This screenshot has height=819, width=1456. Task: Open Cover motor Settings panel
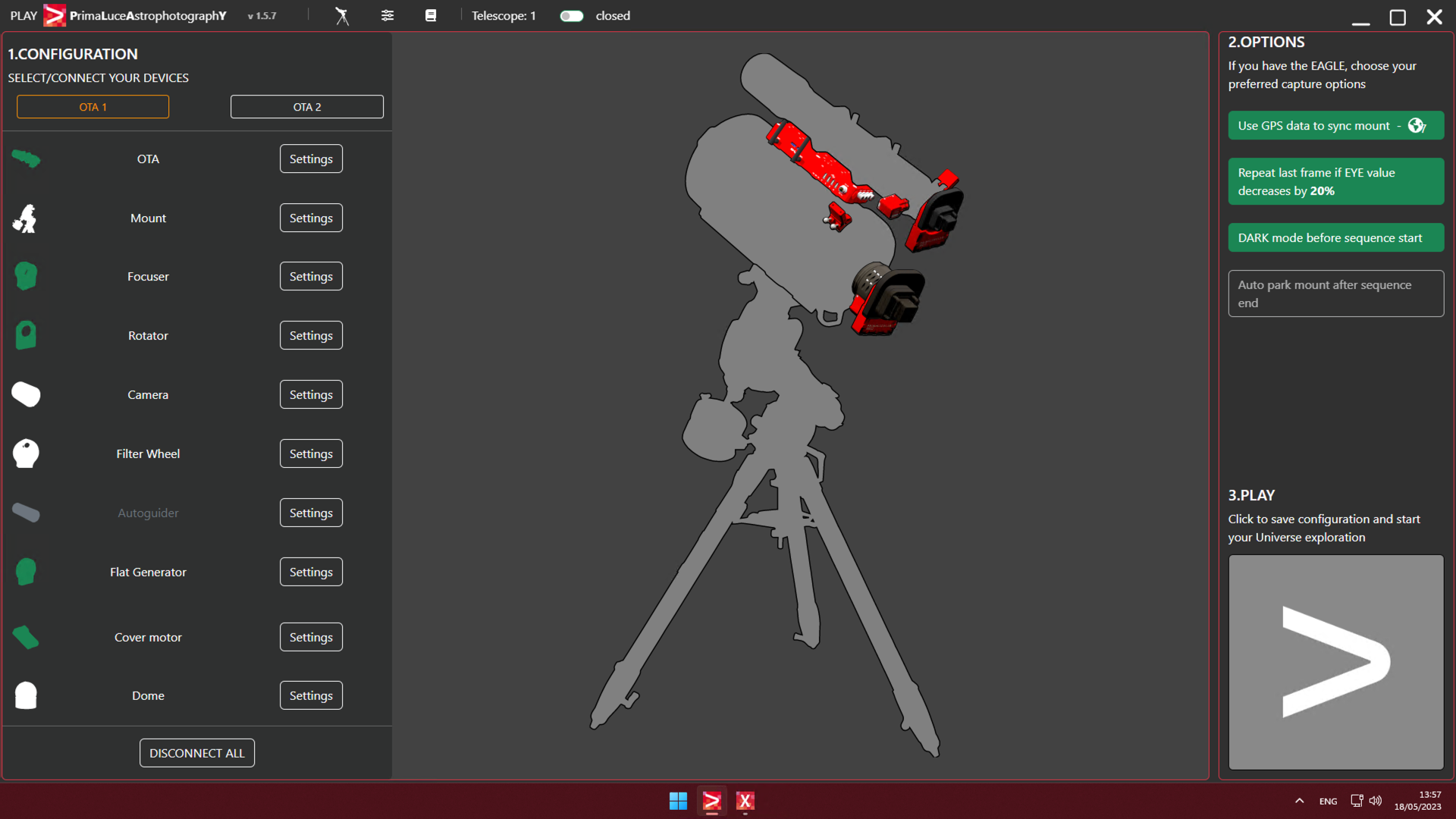tap(311, 636)
